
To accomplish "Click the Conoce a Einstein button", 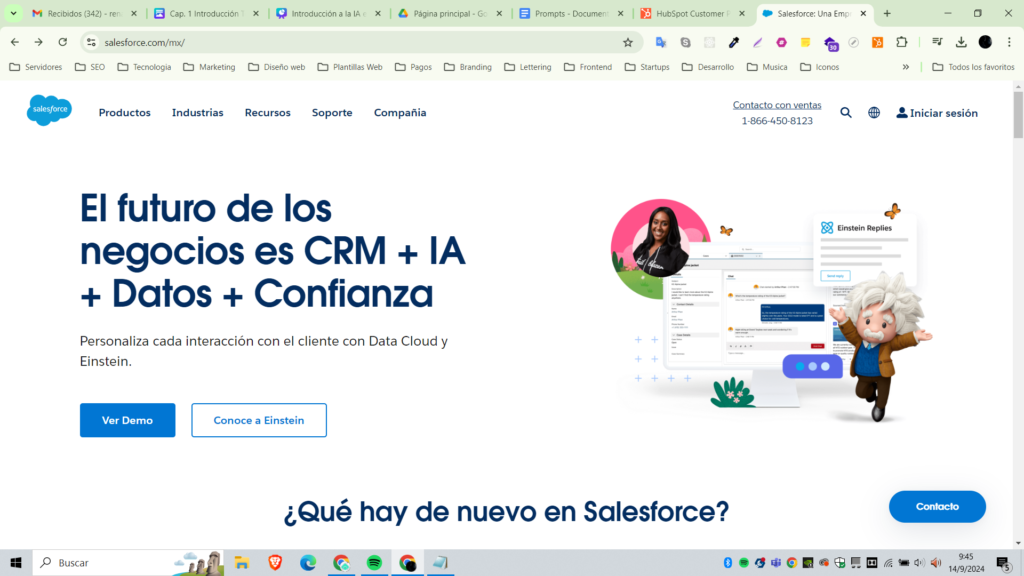I will click(x=259, y=420).
